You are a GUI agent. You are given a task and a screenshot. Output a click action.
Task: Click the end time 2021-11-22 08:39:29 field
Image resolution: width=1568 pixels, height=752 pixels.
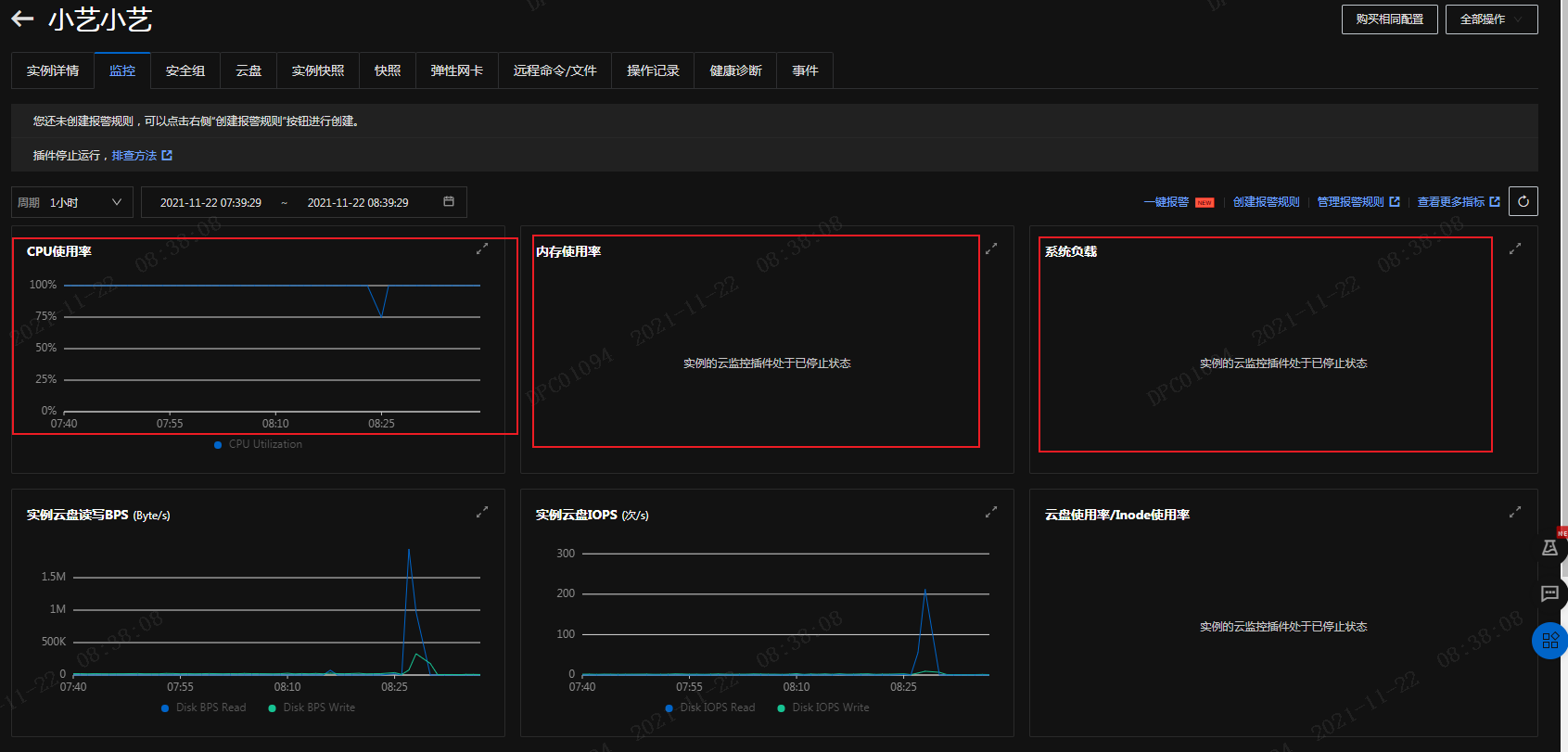point(358,202)
